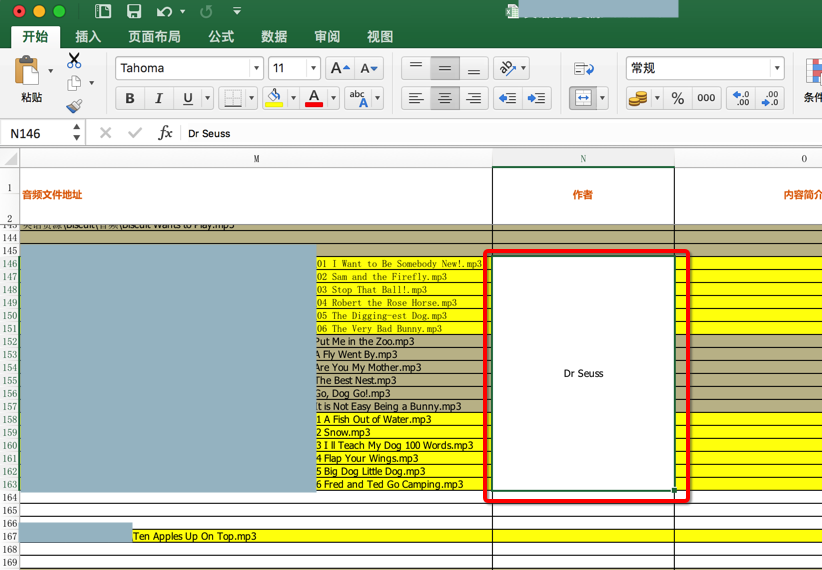This screenshot has width=822, height=570.
Task: Decrease indent icon
Action: [x=507, y=98]
